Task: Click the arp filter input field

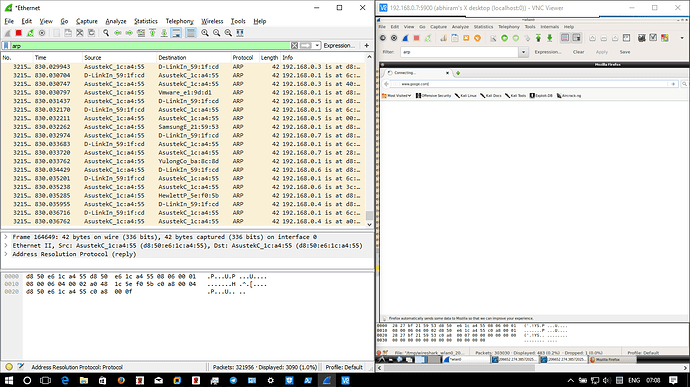Action: pyautogui.click(x=150, y=45)
